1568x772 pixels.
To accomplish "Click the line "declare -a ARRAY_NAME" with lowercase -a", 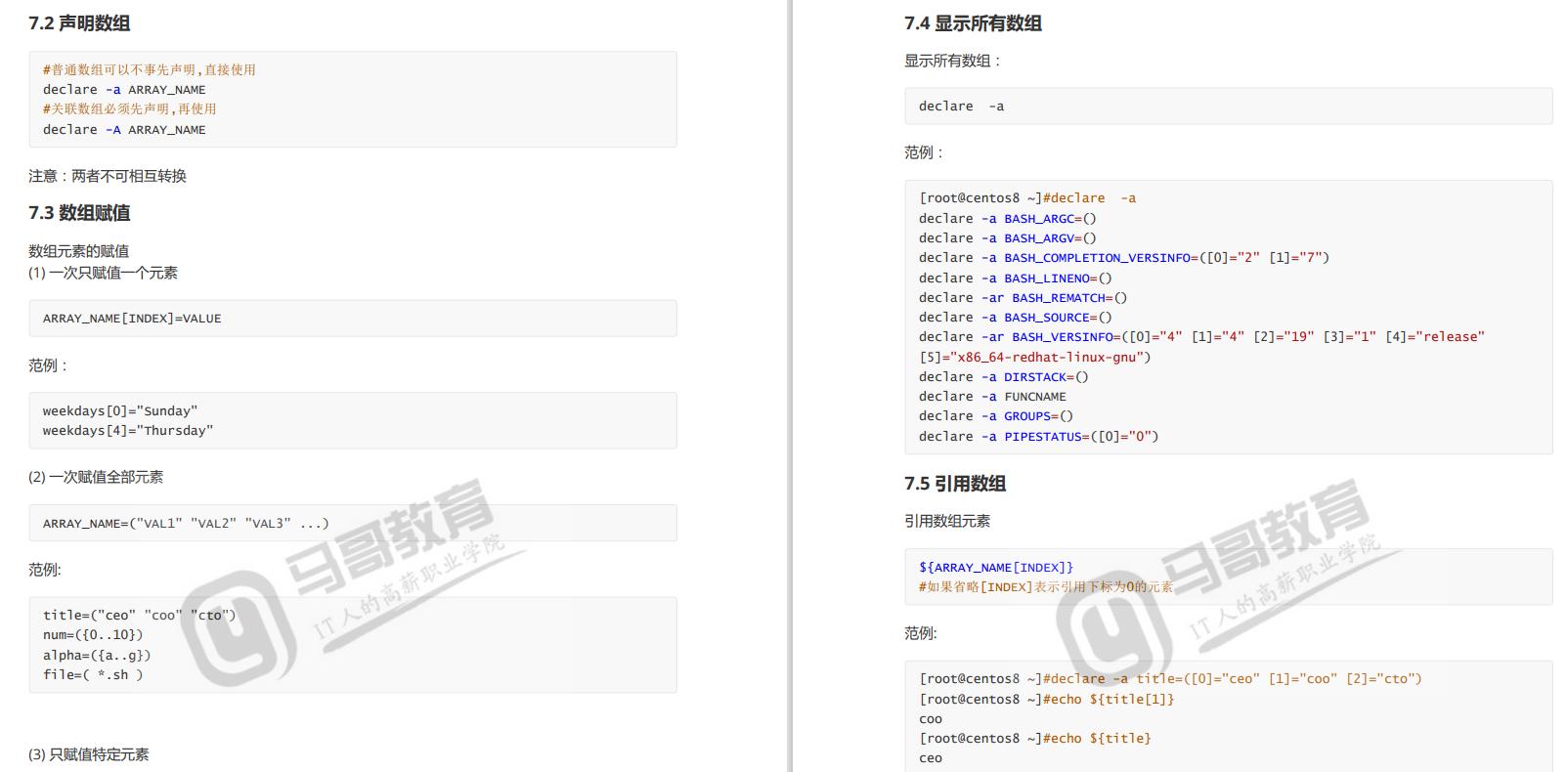I will (x=124, y=90).
